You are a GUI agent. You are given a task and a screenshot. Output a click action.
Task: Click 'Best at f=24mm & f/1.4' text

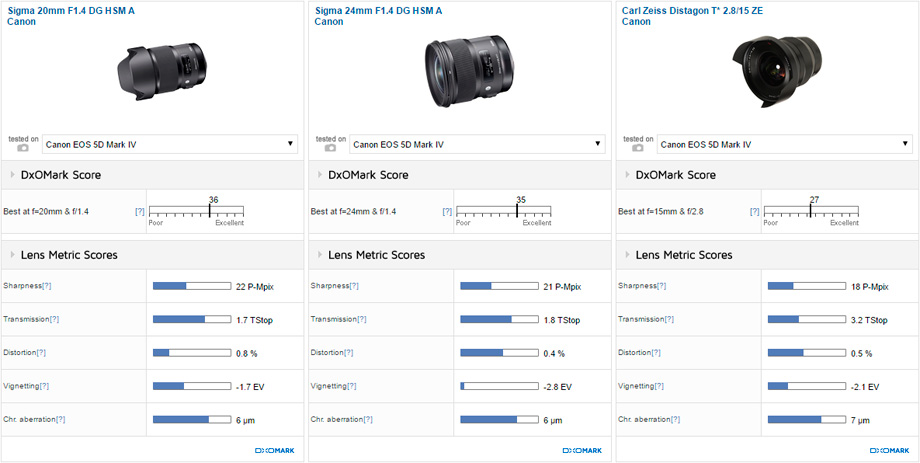click(353, 211)
